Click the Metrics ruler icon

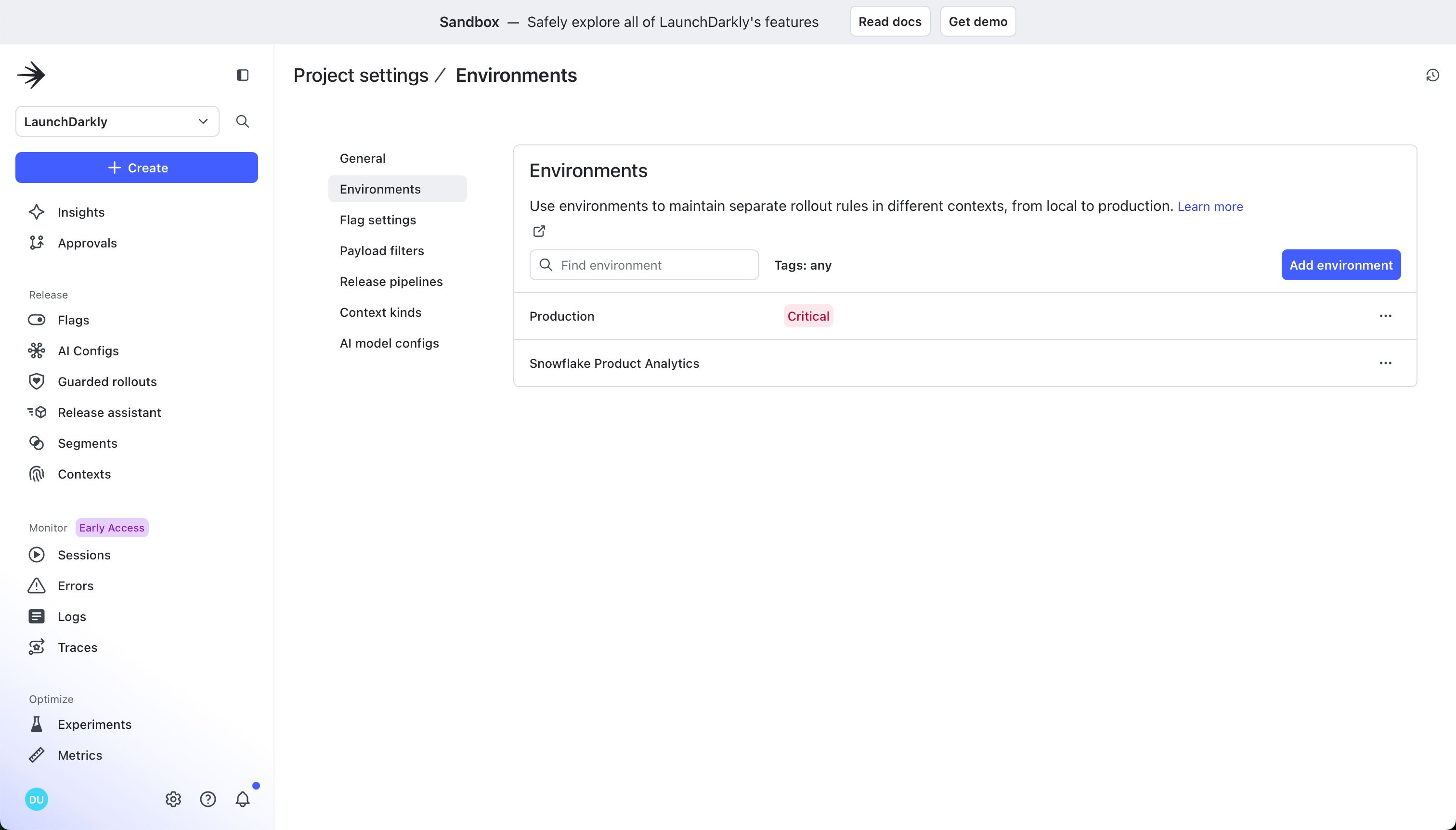tap(37, 755)
